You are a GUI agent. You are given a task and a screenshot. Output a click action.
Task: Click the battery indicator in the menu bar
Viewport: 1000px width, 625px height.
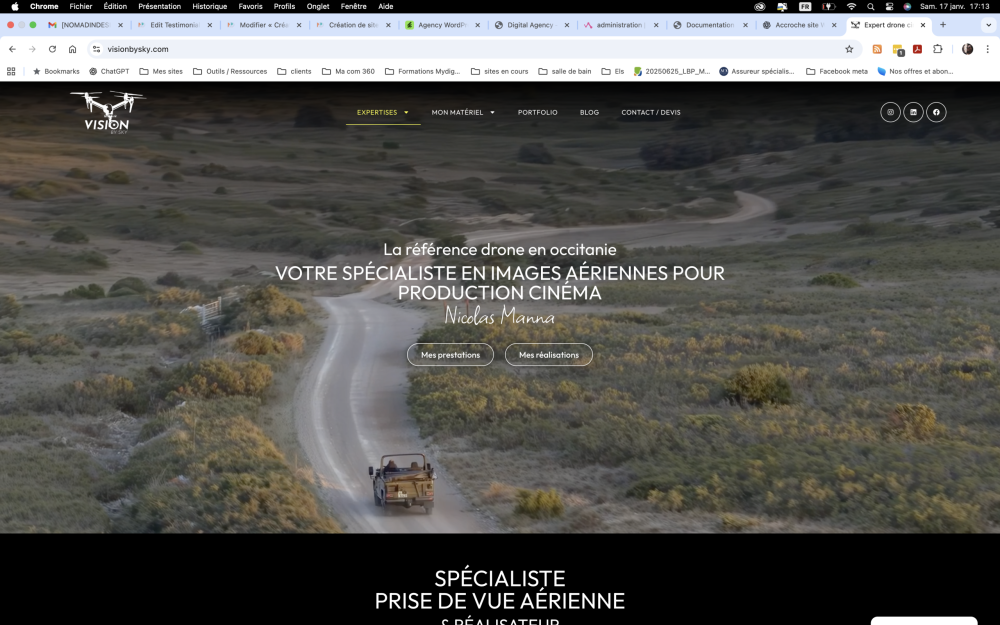click(826, 6)
